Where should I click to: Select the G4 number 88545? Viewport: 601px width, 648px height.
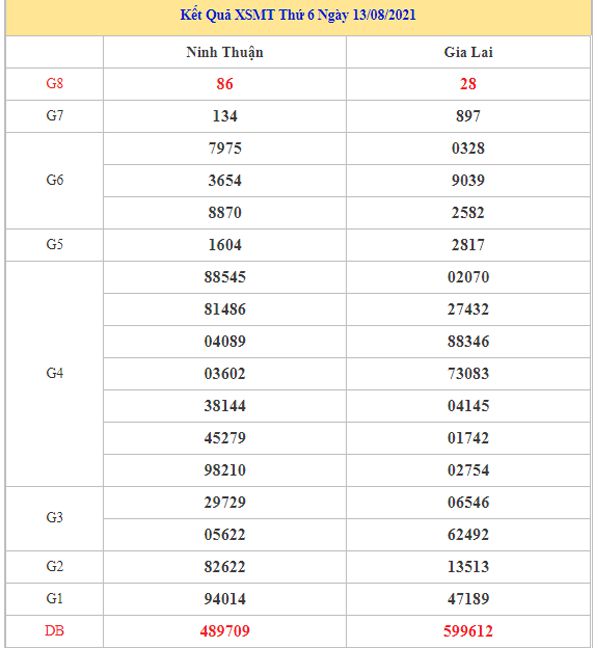225,277
